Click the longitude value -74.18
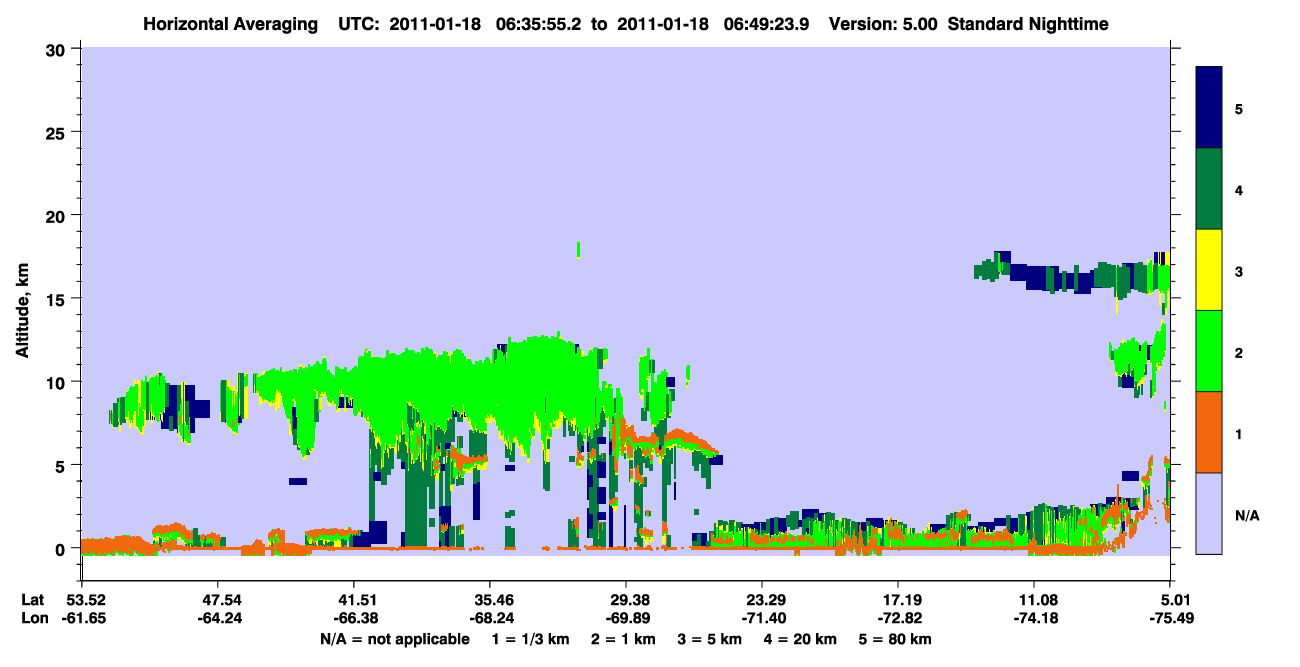The image size is (1300, 667). (1034, 619)
